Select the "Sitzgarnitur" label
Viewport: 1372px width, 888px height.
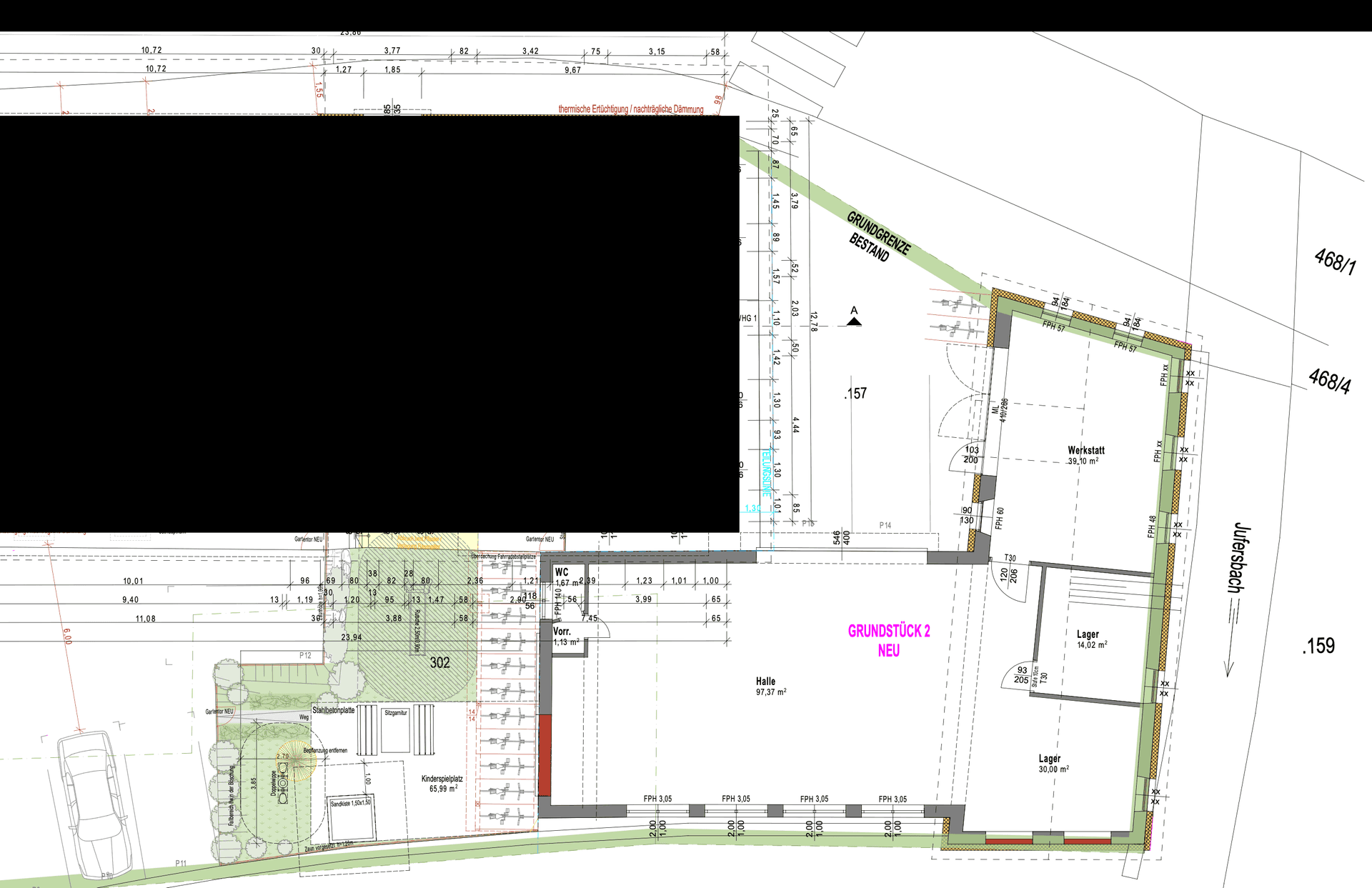[396, 713]
